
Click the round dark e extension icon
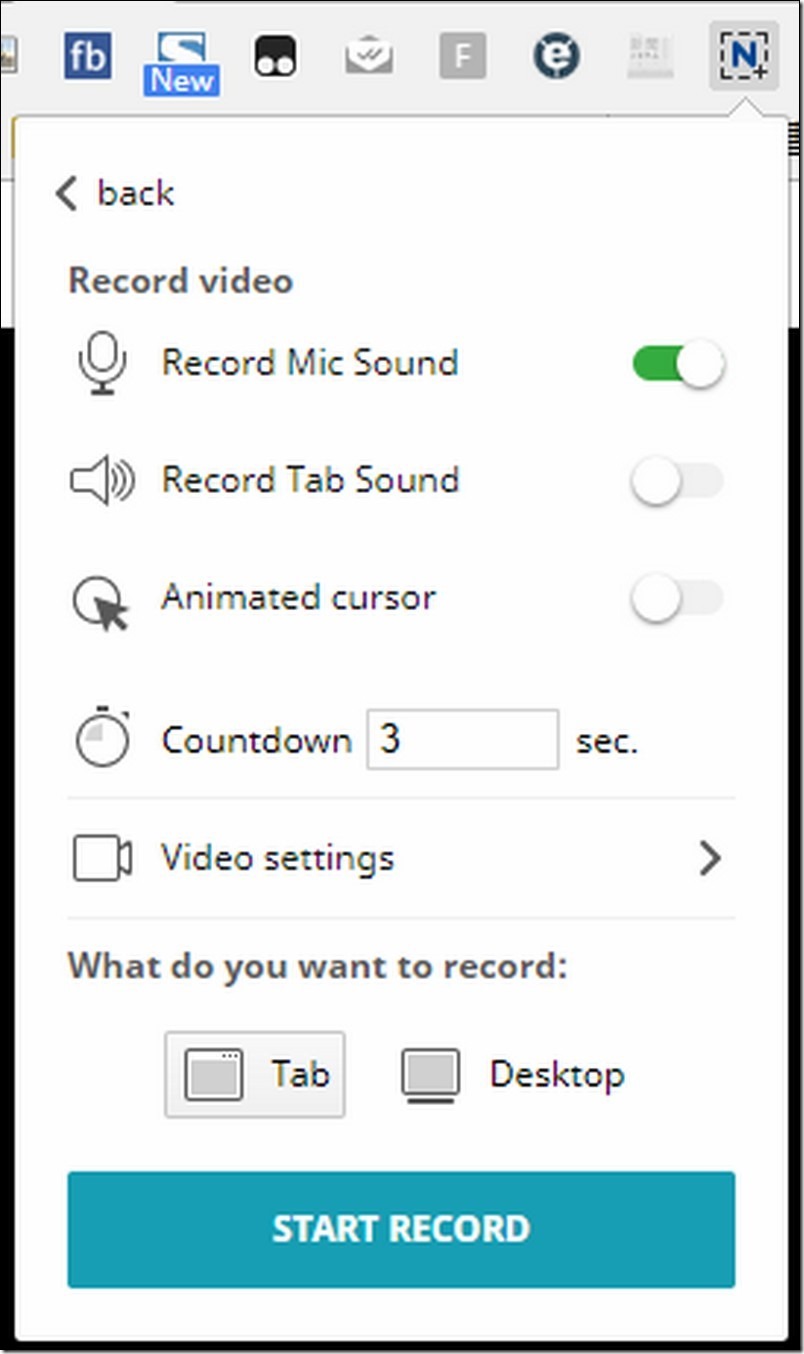(x=556, y=57)
